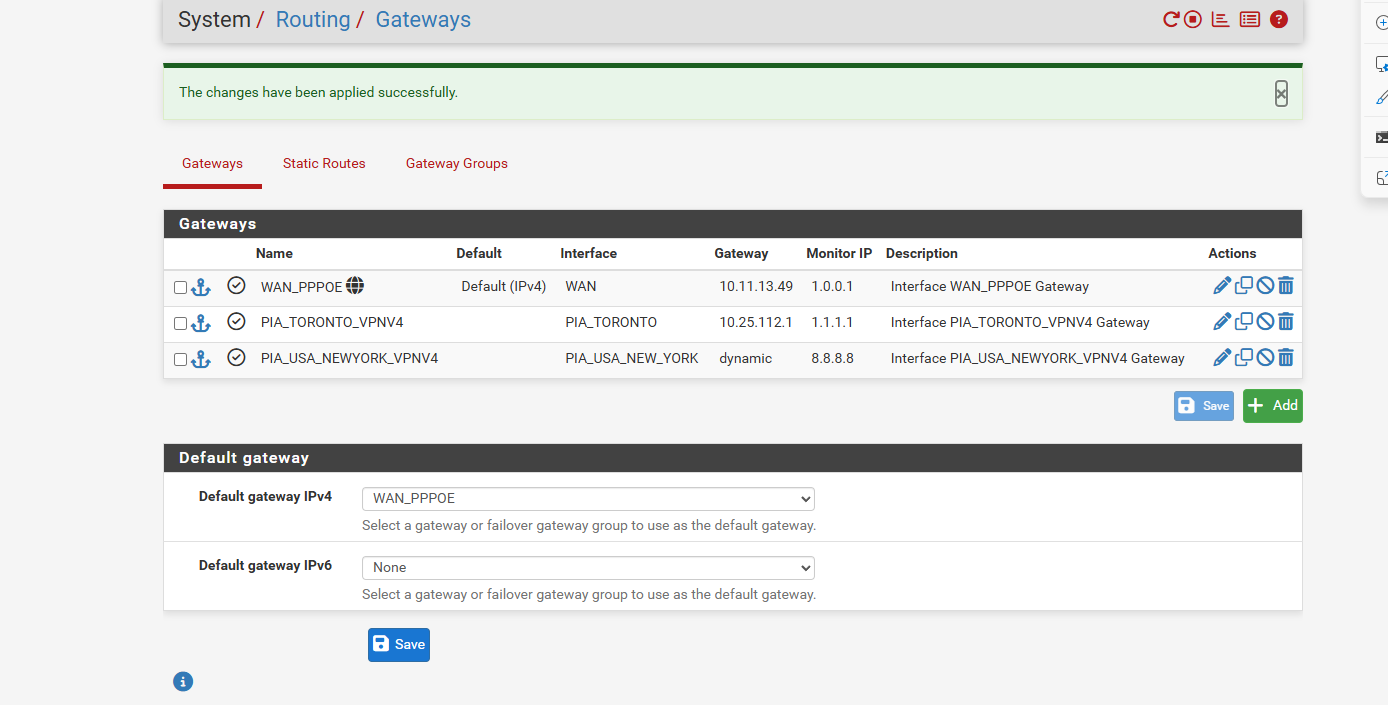Disable the PIA_USA_NEWYORK_VPNV4 gateway
The width and height of the screenshot is (1388, 705).
pos(1265,358)
